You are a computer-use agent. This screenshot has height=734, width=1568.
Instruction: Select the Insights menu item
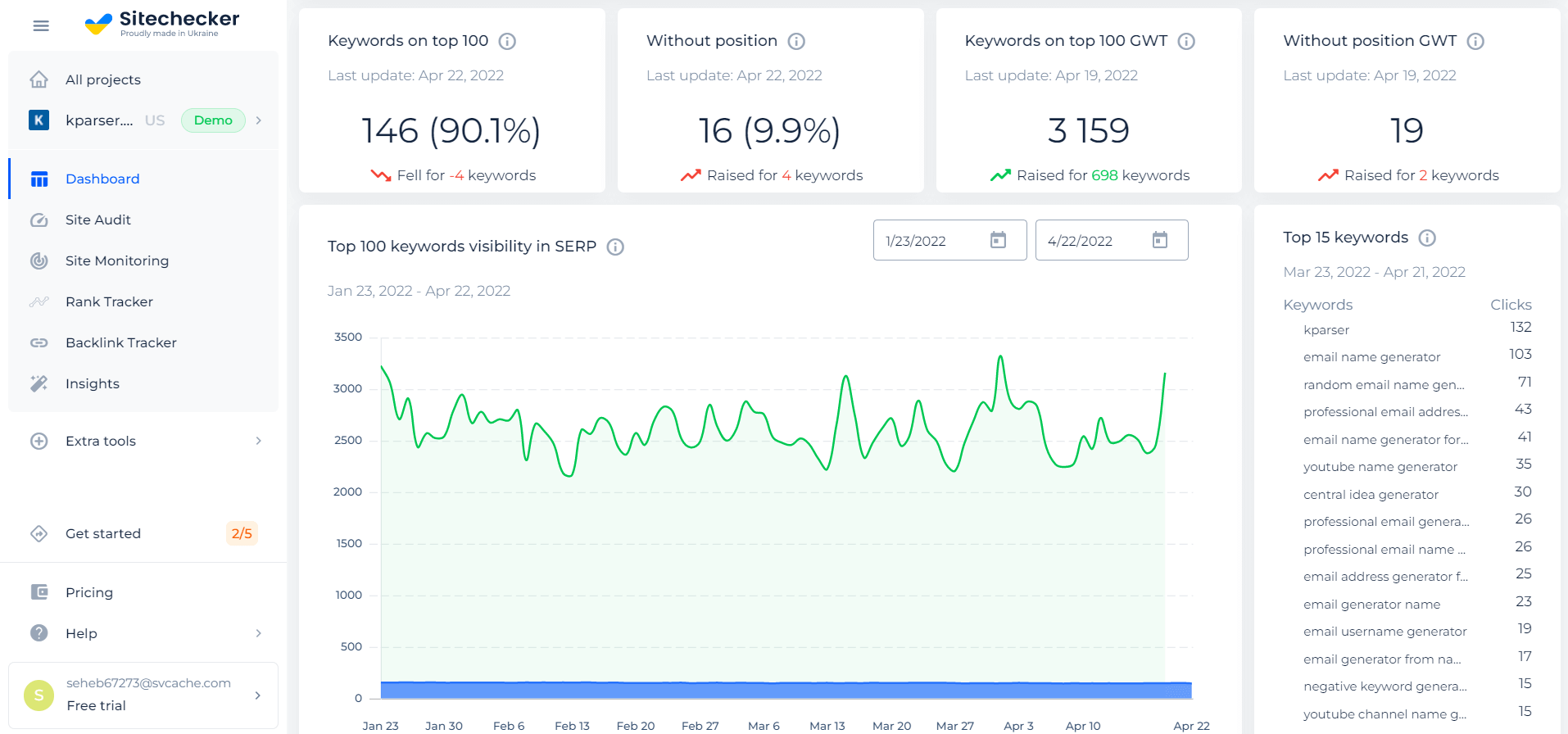pos(143,383)
